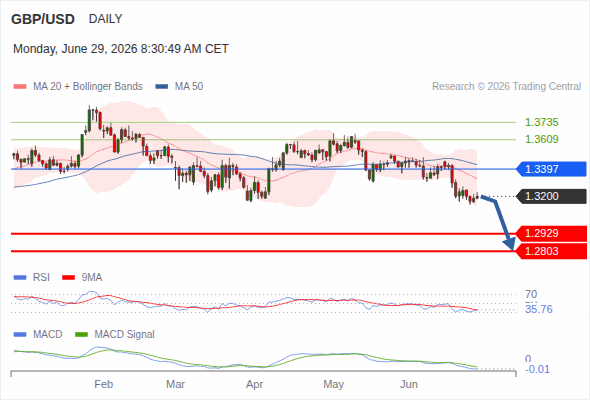Click the MA 50 legend label

pyautogui.click(x=189, y=87)
